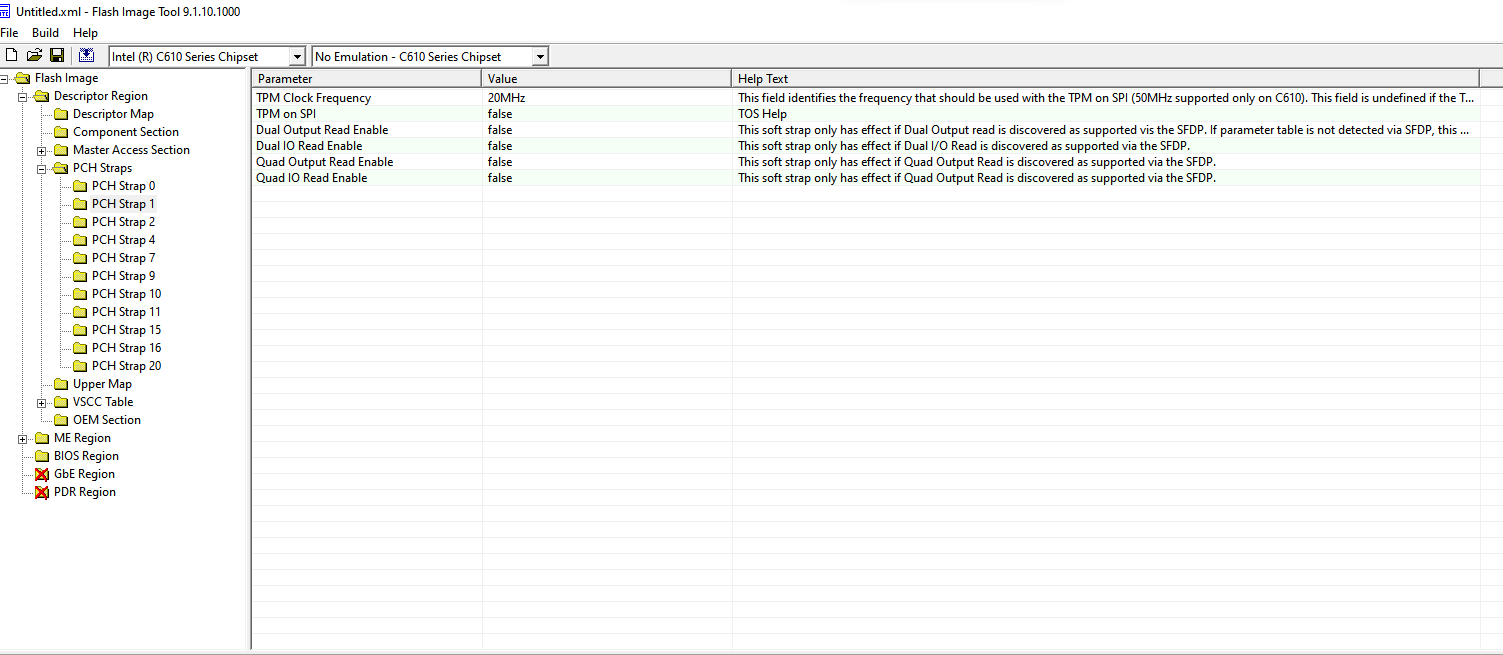Click the Component Section folder icon
The image size is (1503, 655).
click(61, 132)
